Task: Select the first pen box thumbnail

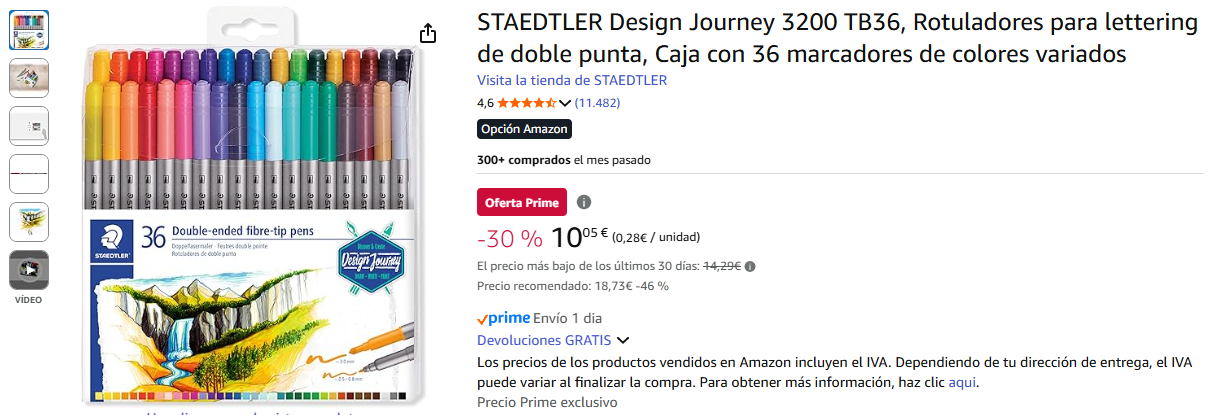Action: click(x=29, y=30)
